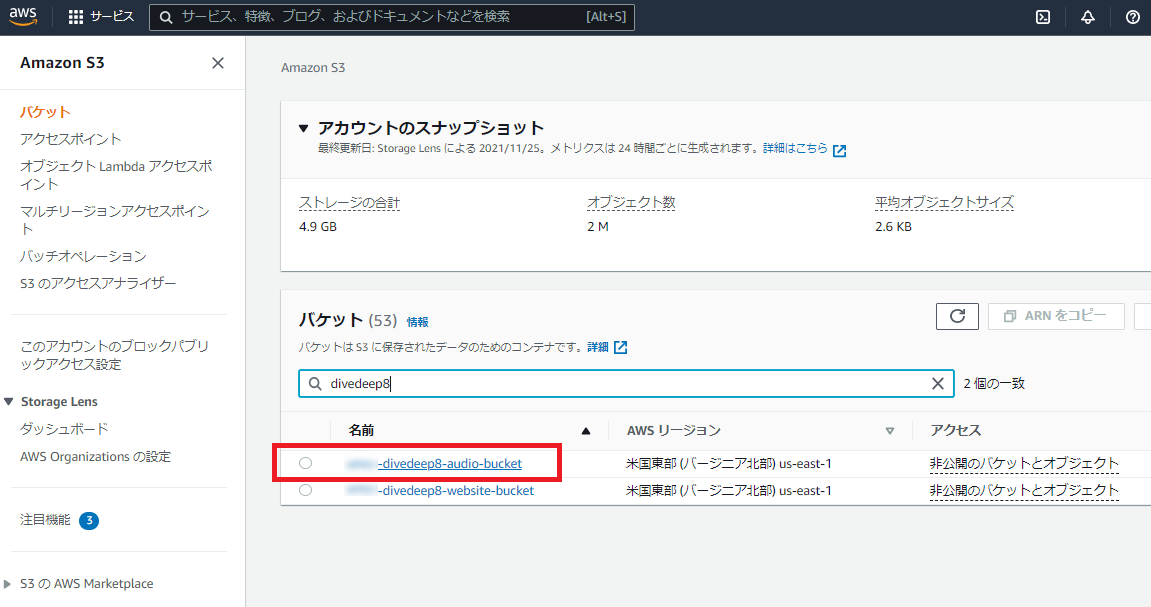
Task: Go to アクセスポイント in sidebar
Action: coord(70,139)
